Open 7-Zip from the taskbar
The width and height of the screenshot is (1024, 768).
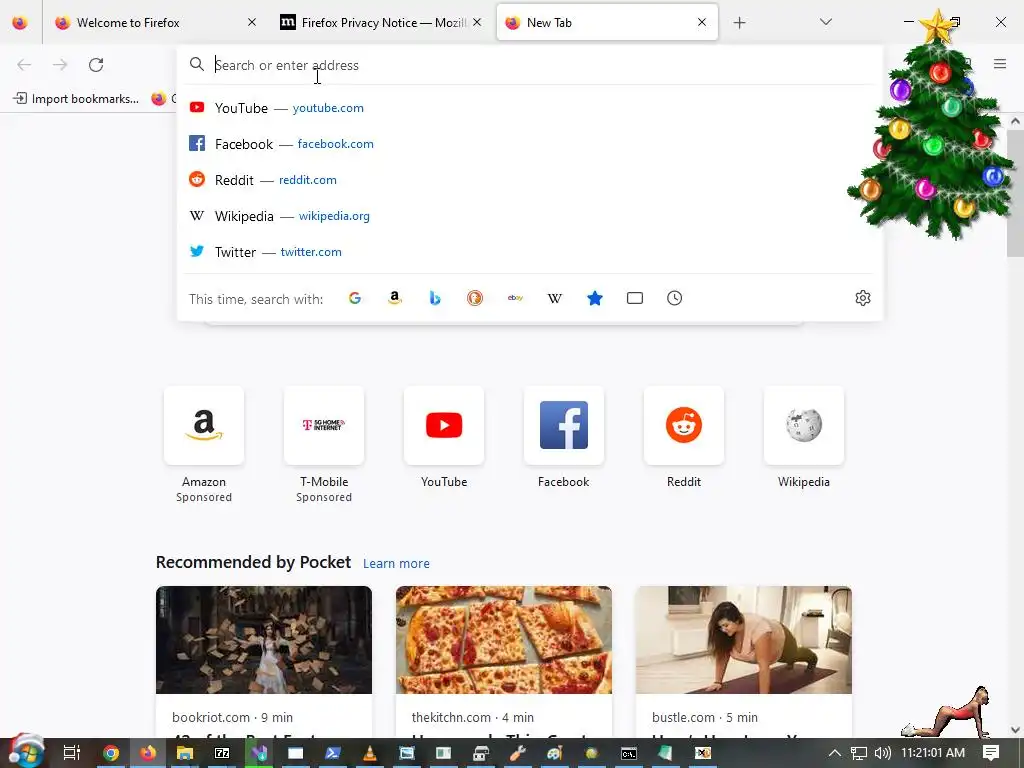pyautogui.click(x=222, y=753)
